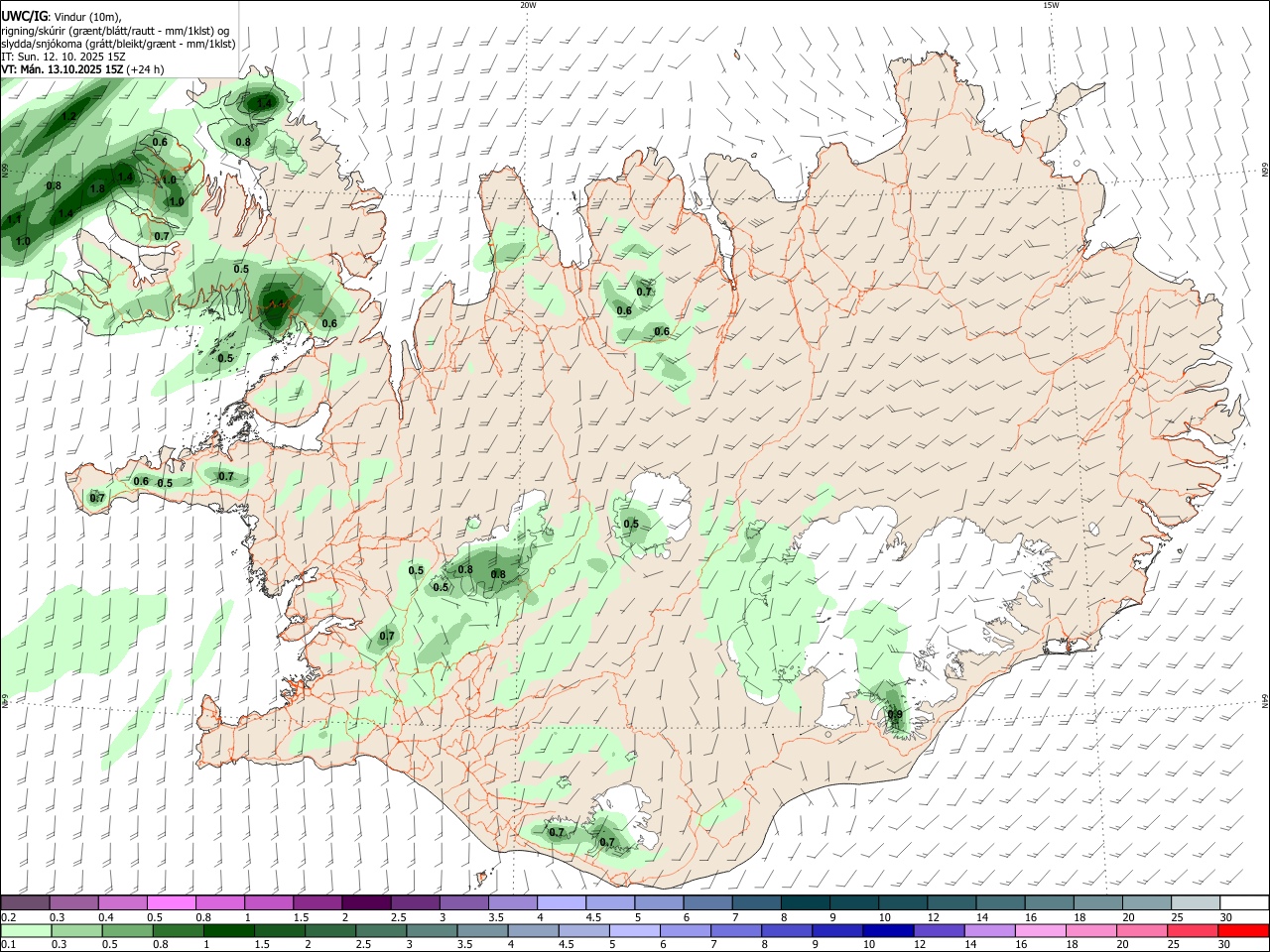Click the '0.4' label on the upper legend
This screenshot has width=1270, height=952.
click(106, 917)
